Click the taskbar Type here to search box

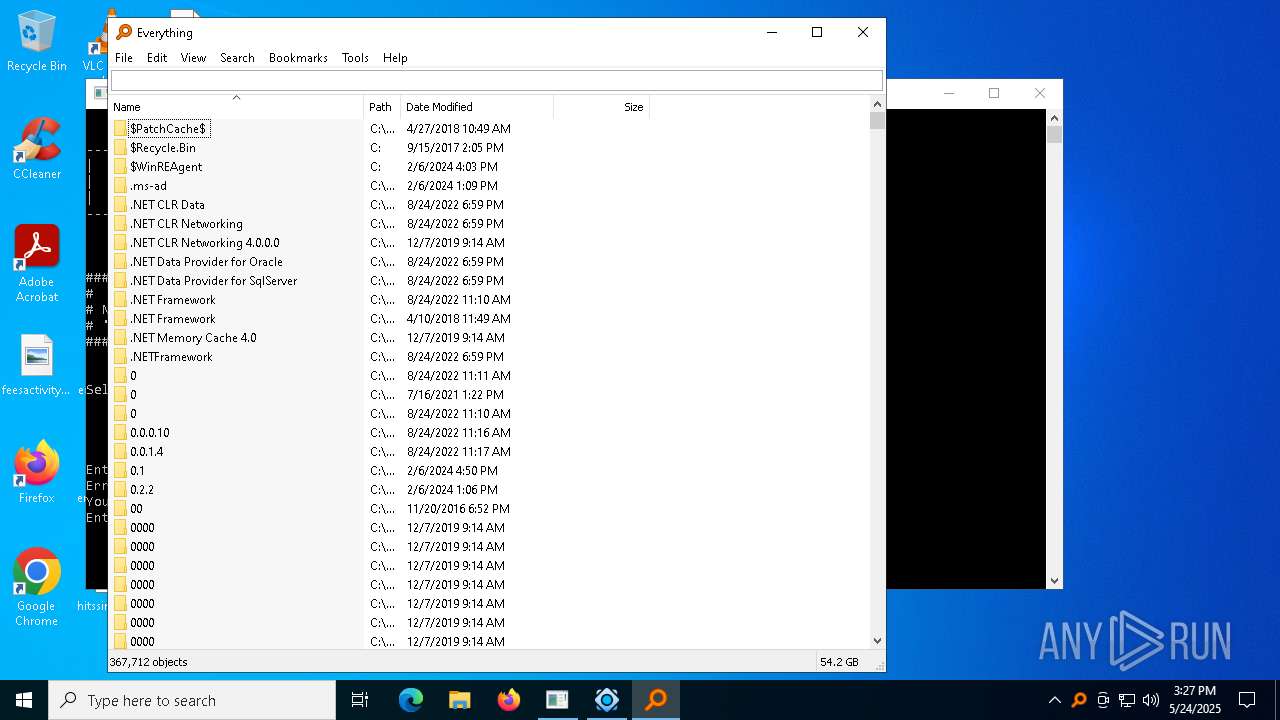pyautogui.click(x=192, y=700)
